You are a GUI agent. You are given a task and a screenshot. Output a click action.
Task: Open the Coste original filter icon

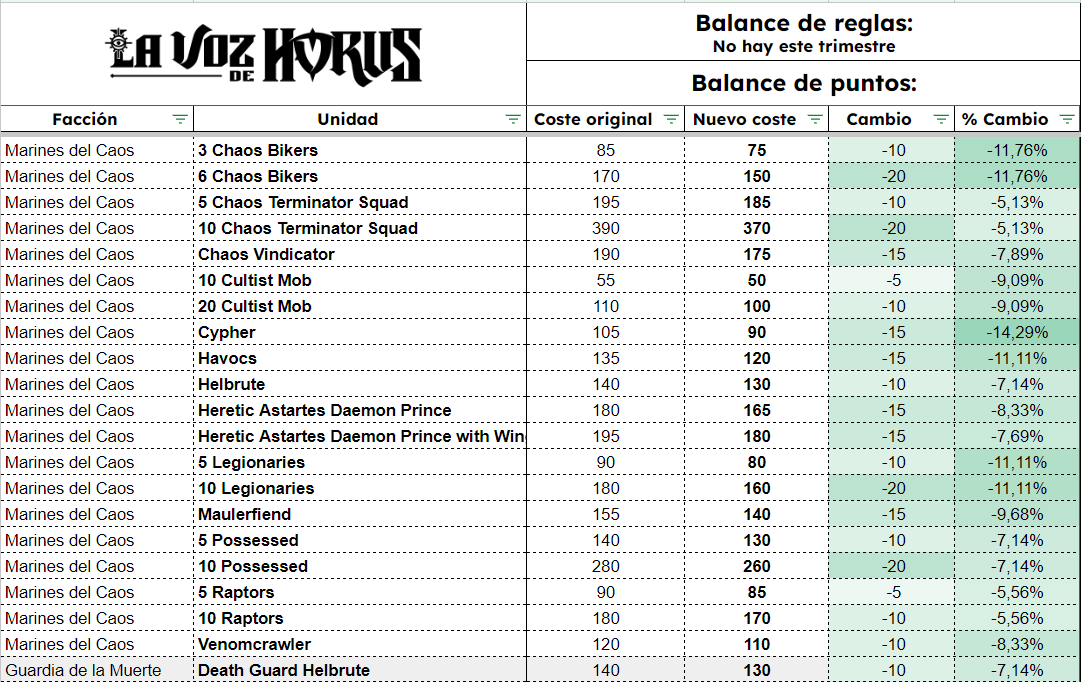coord(671,119)
